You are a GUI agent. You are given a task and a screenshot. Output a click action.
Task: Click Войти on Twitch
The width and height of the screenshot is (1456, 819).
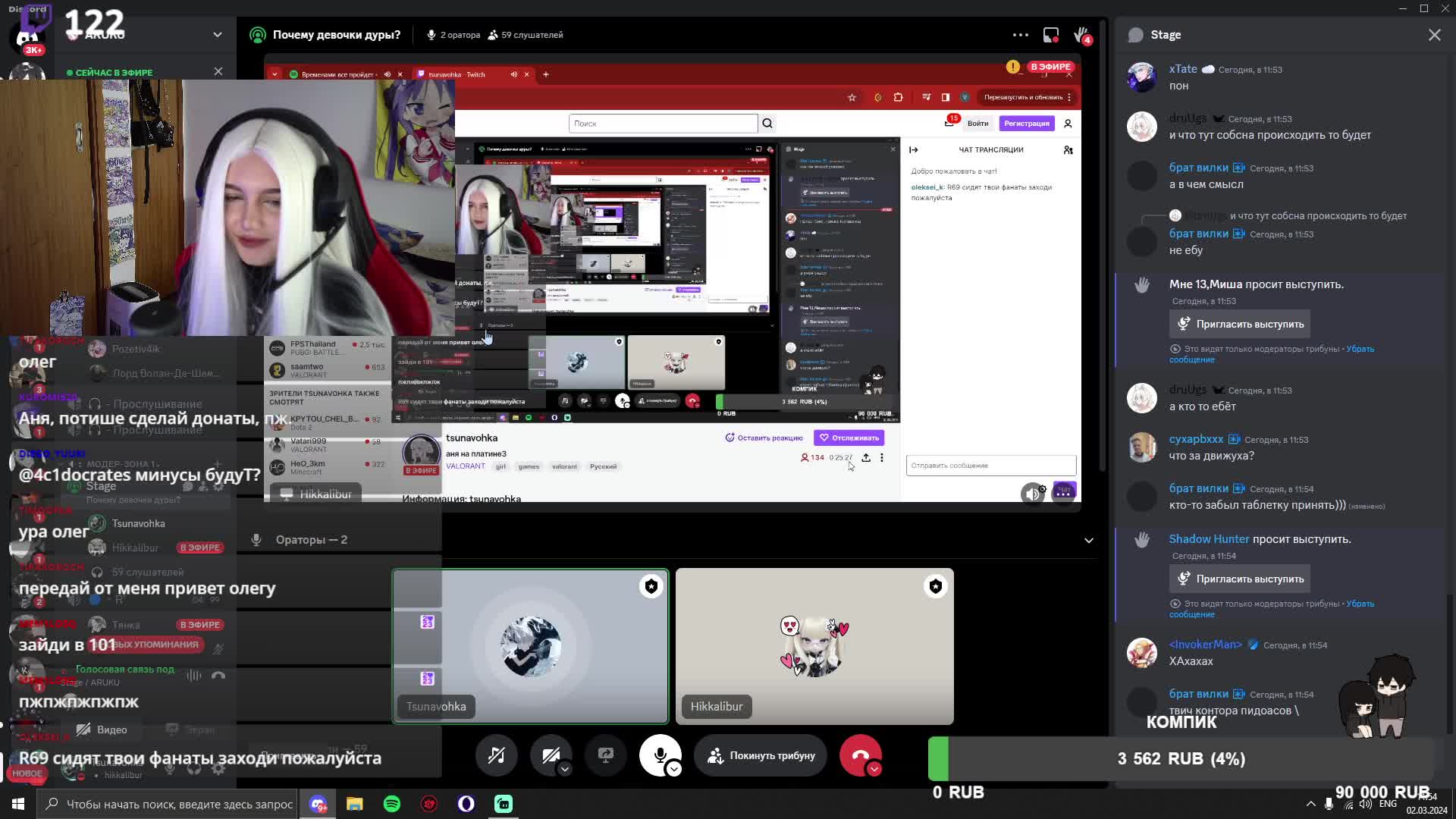[x=977, y=124]
